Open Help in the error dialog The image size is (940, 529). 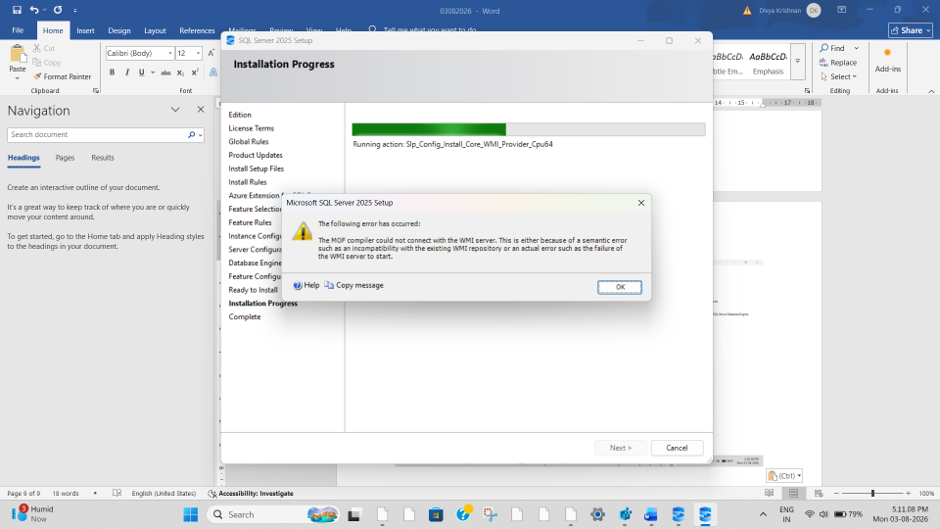(x=306, y=285)
